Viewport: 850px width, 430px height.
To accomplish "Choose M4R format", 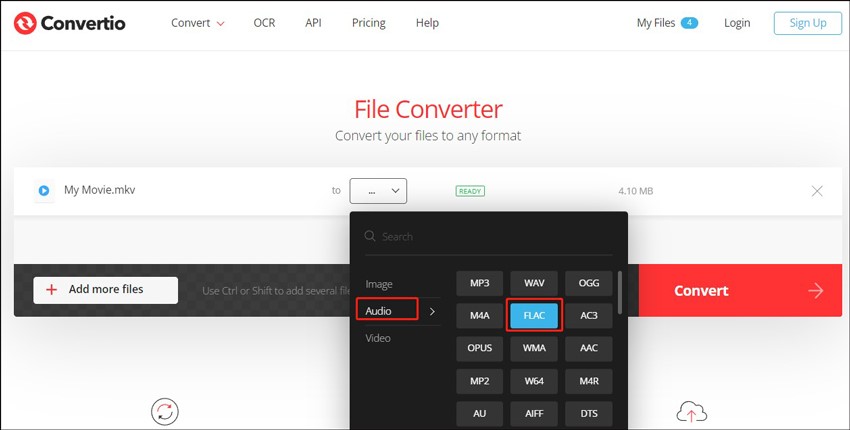I will [x=589, y=381].
